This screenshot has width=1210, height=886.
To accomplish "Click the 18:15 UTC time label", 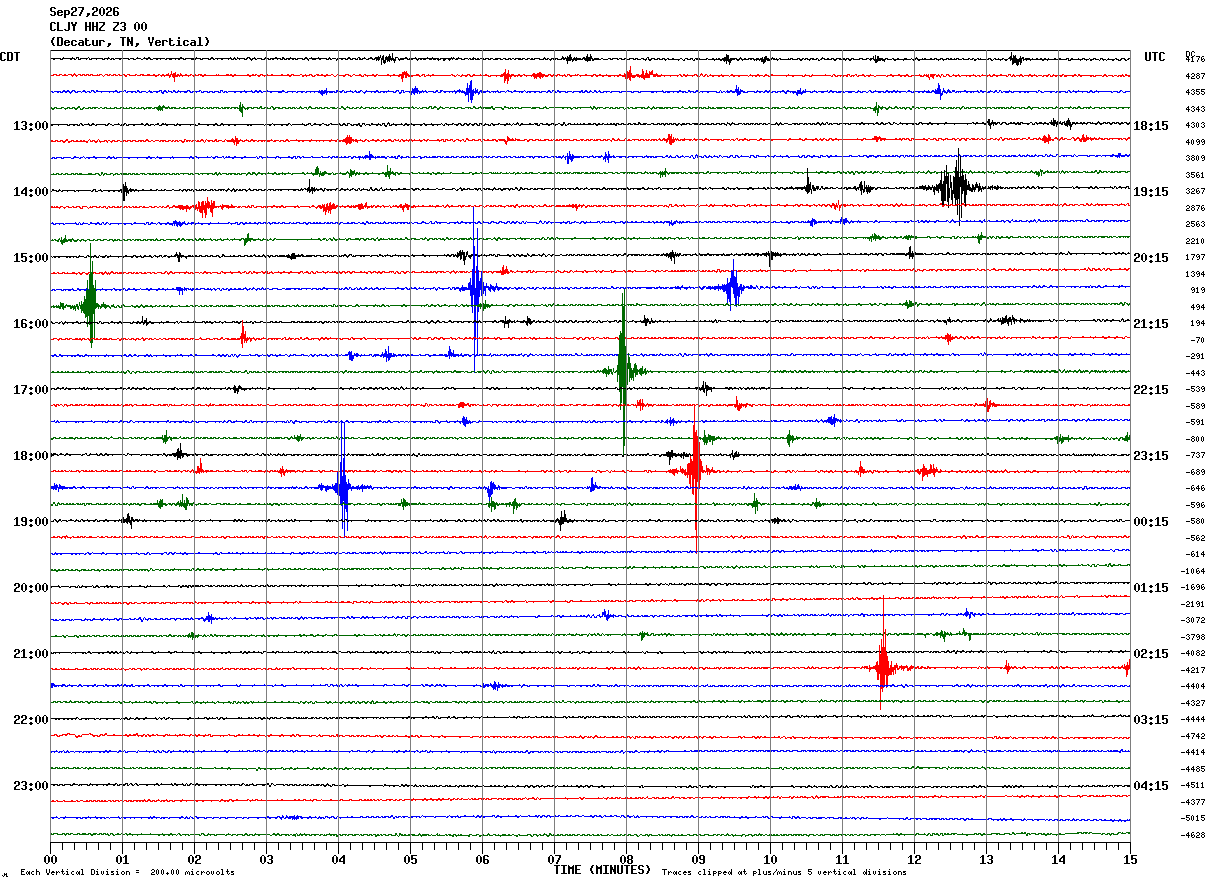I will tap(1152, 126).
